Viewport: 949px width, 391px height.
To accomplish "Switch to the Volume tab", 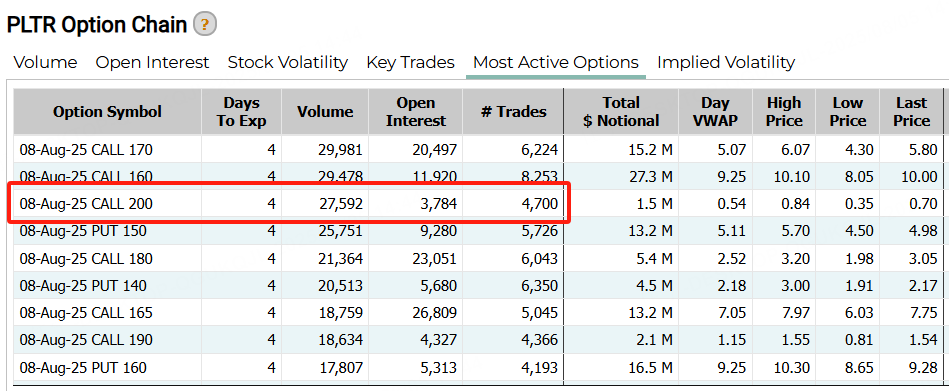I will coord(45,62).
